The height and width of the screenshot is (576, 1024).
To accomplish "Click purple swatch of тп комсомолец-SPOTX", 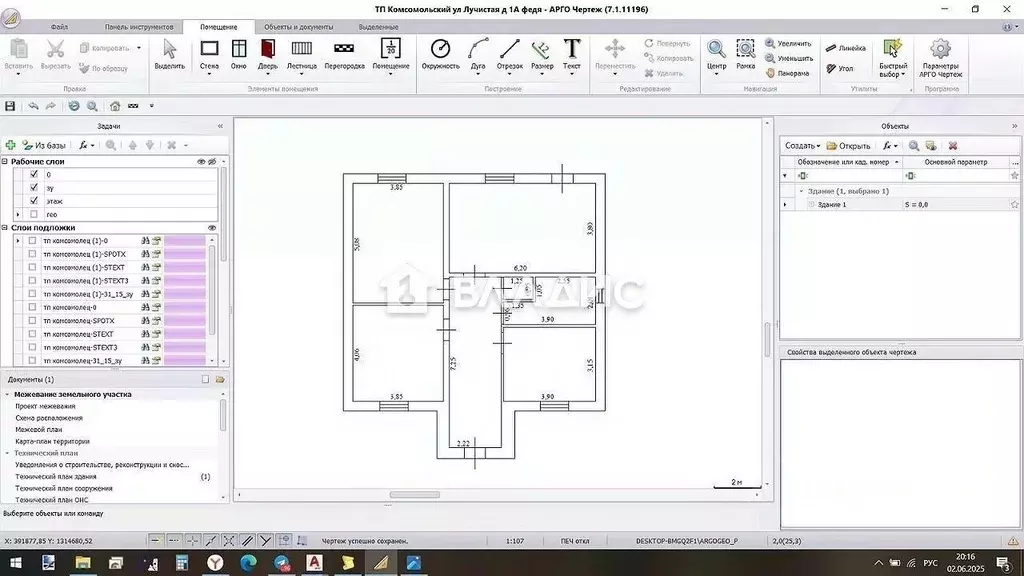I will 185,321.
